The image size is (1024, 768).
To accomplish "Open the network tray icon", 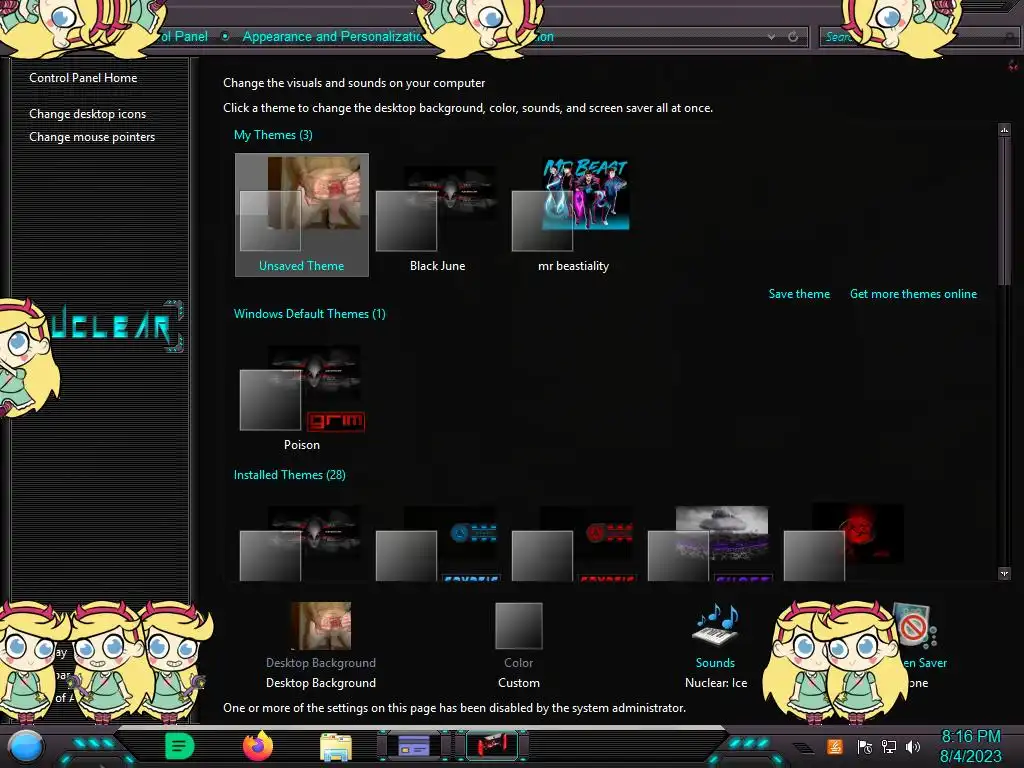I will point(889,746).
